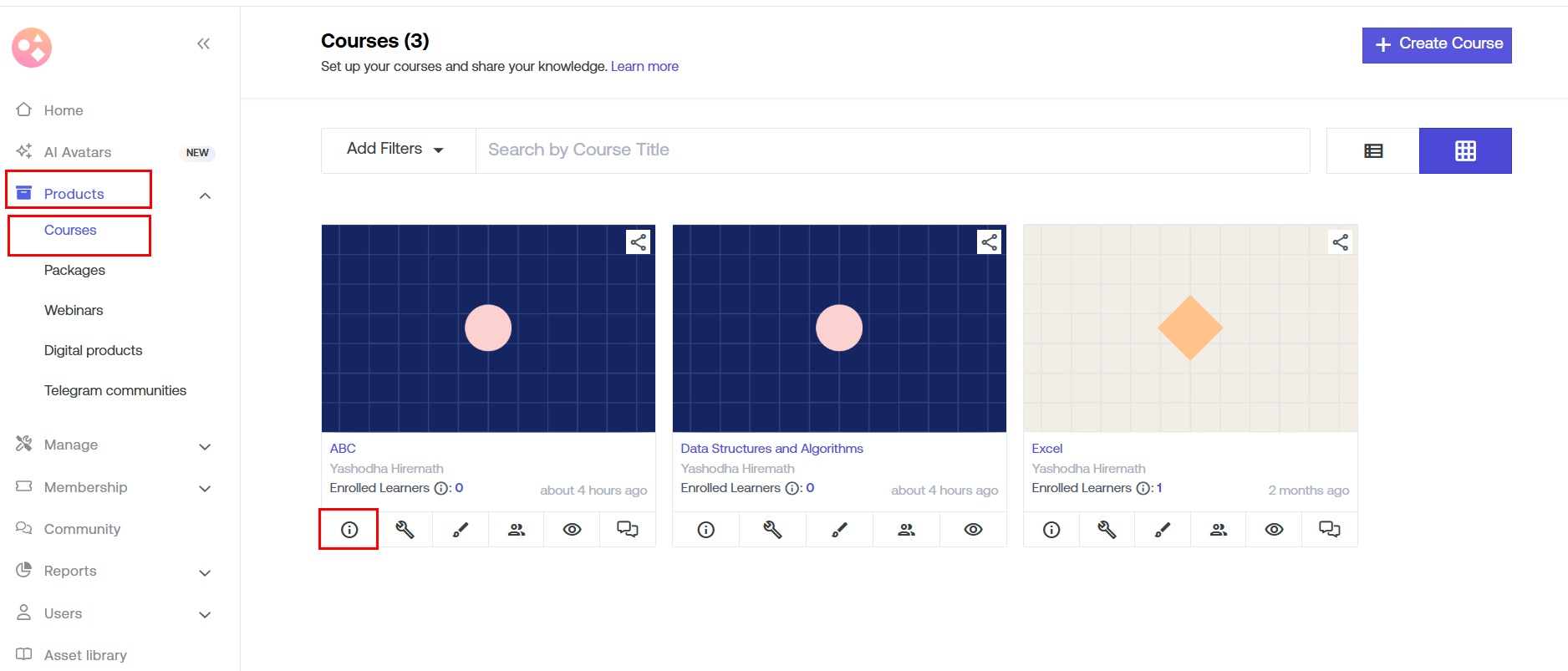
Task: Click share icon on Excel course thumbnail
Action: coord(1340,242)
